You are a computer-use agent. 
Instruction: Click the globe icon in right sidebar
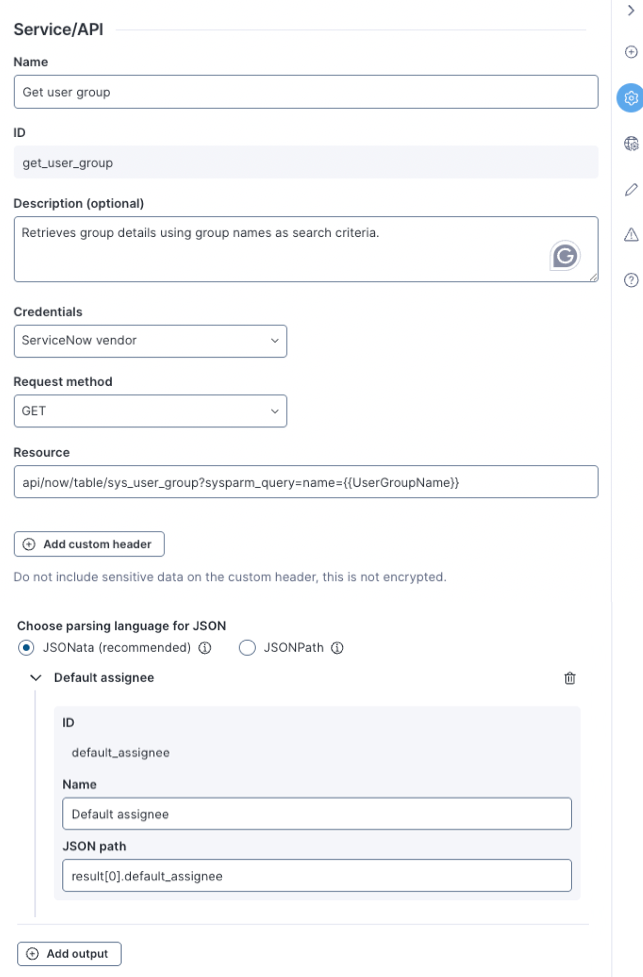631,143
